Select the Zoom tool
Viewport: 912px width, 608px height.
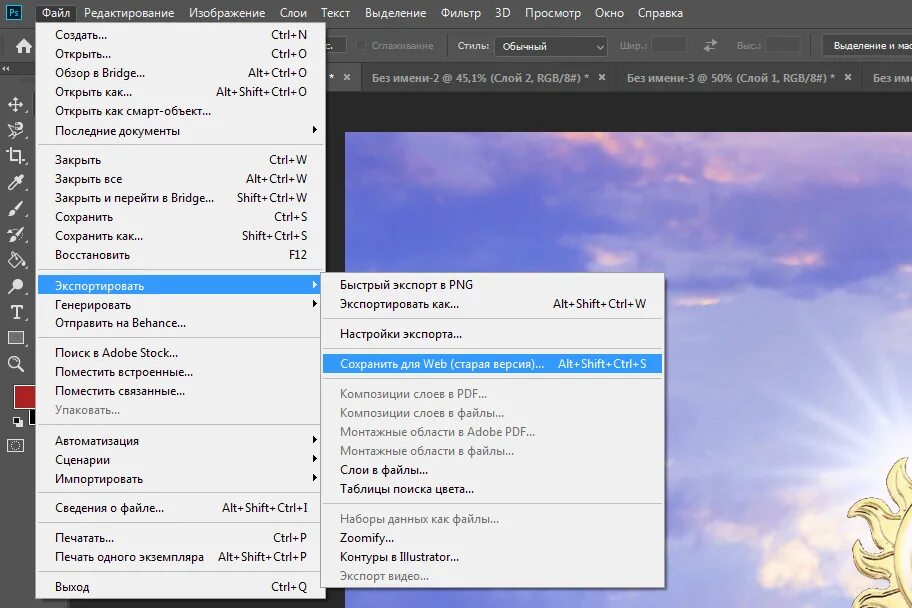16,364
